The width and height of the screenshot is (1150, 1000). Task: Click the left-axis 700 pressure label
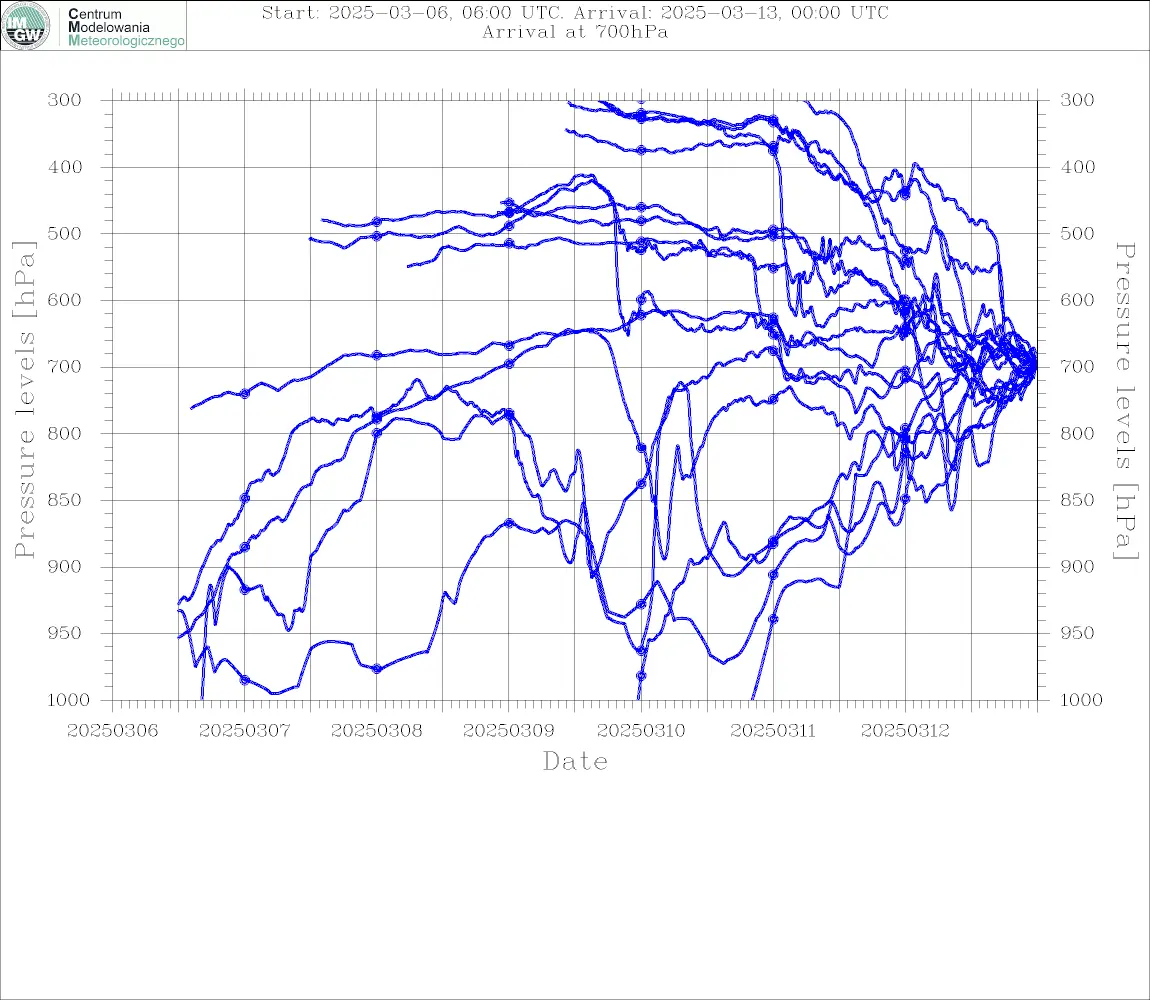65,366
